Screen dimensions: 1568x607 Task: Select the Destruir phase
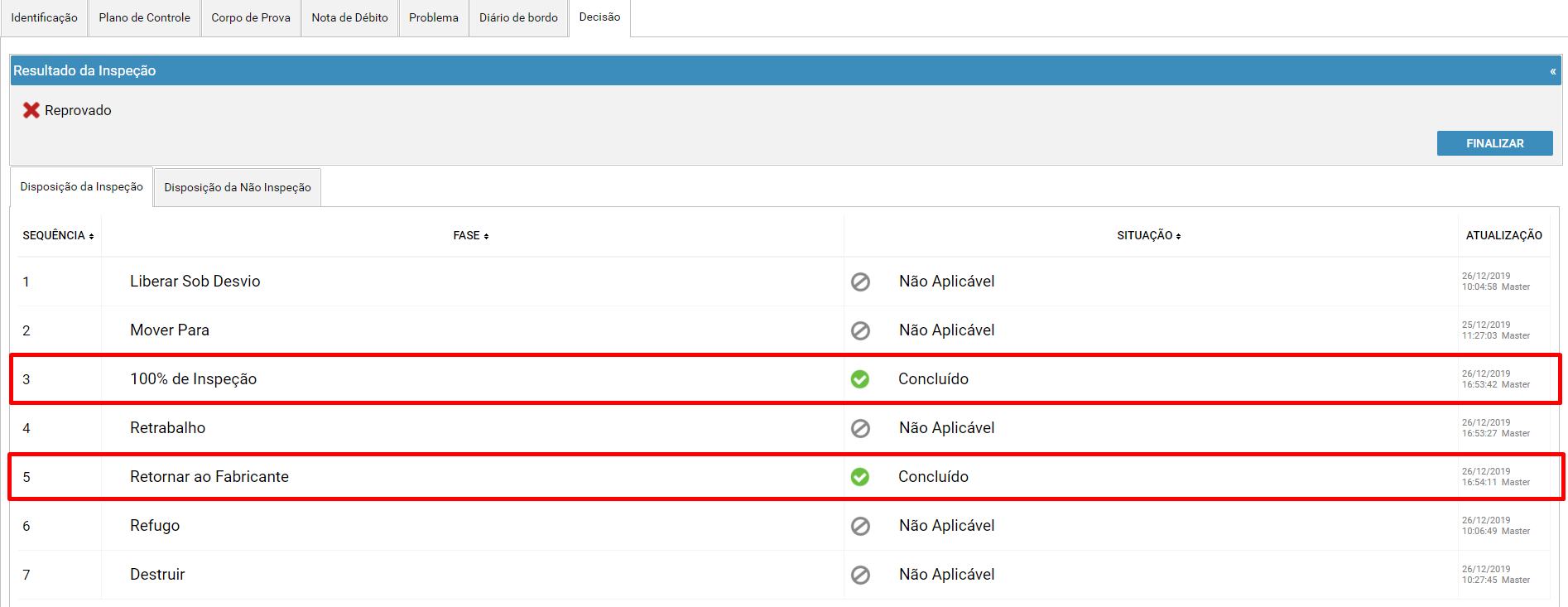click(157, 575)
